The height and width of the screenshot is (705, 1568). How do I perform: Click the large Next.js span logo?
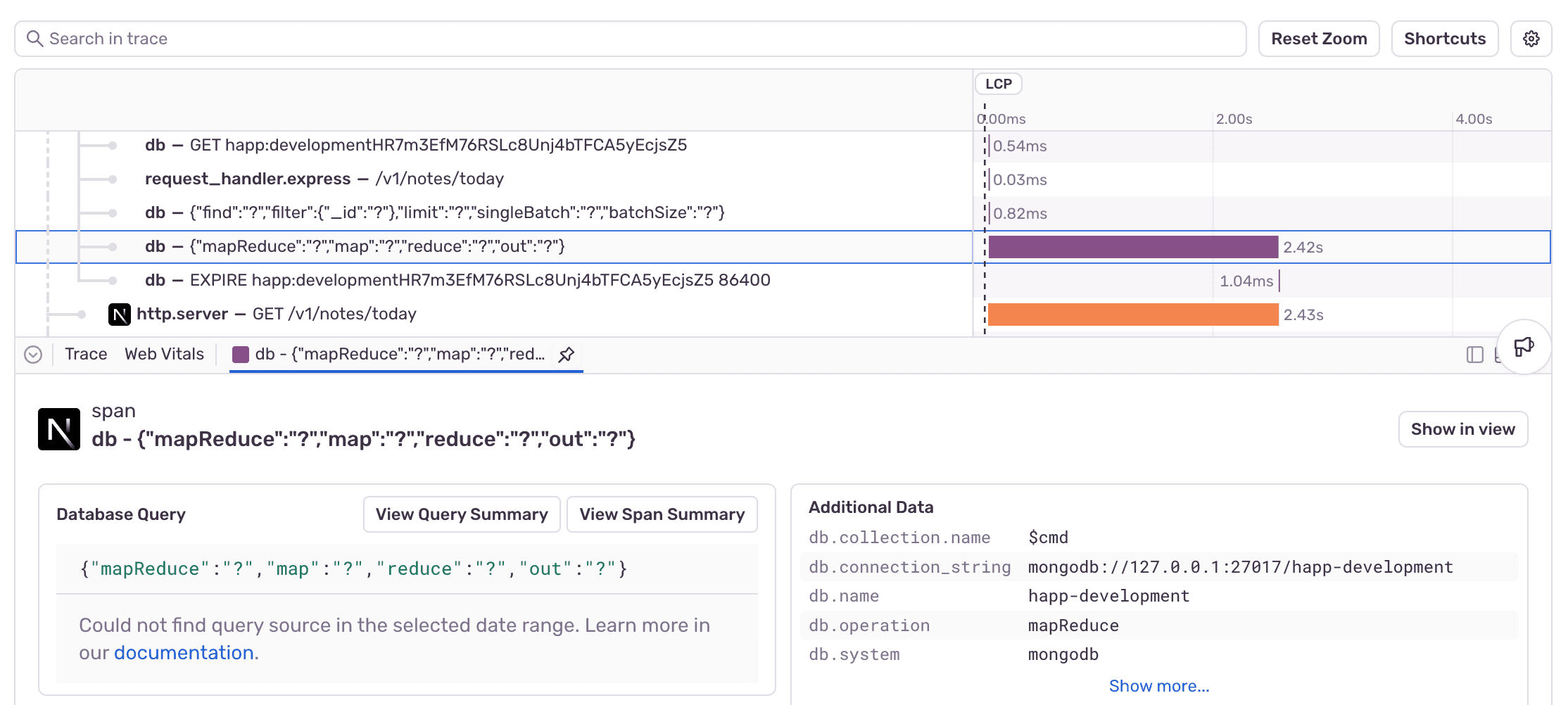click(59, 429)
